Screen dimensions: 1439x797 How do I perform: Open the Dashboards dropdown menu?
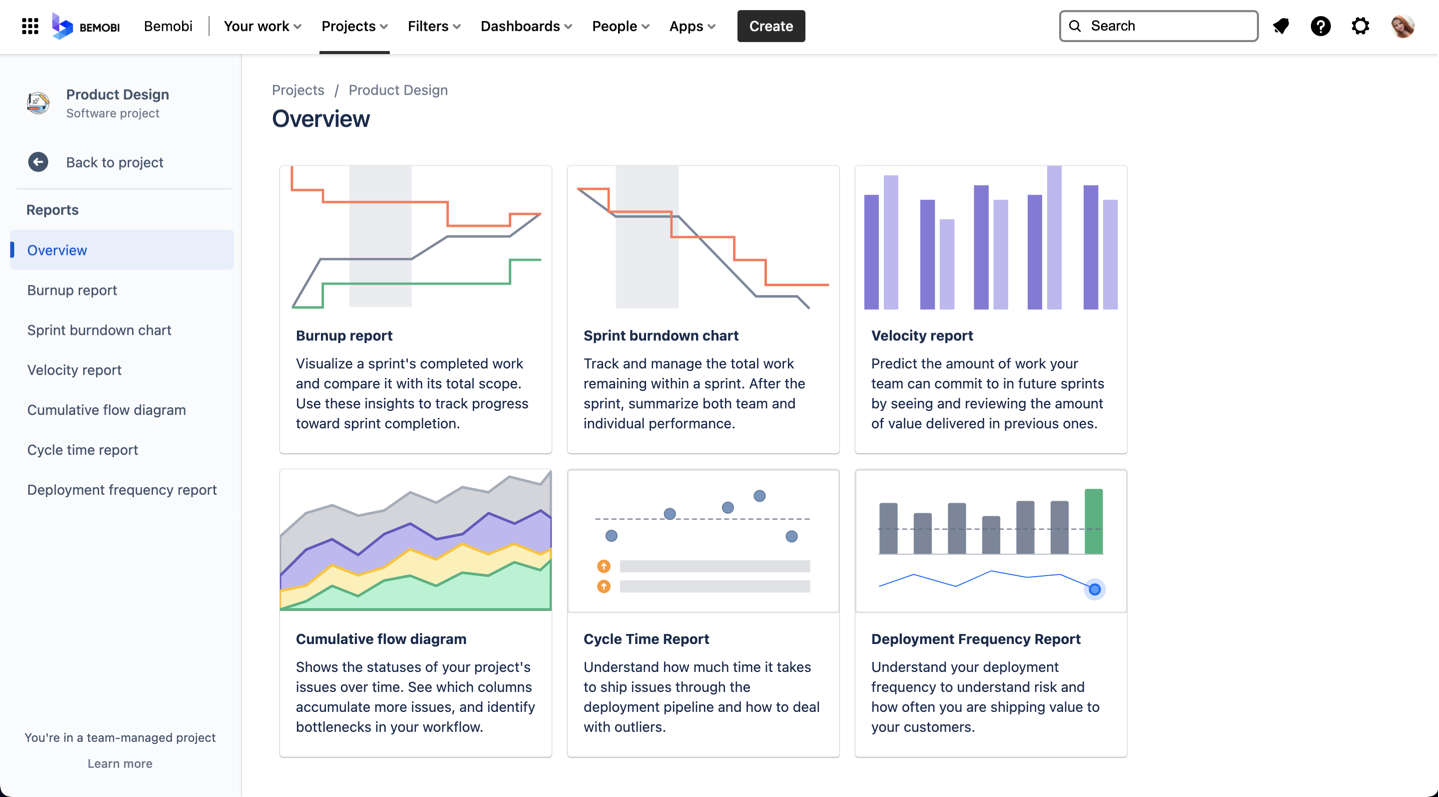click(x=526, y=26)
